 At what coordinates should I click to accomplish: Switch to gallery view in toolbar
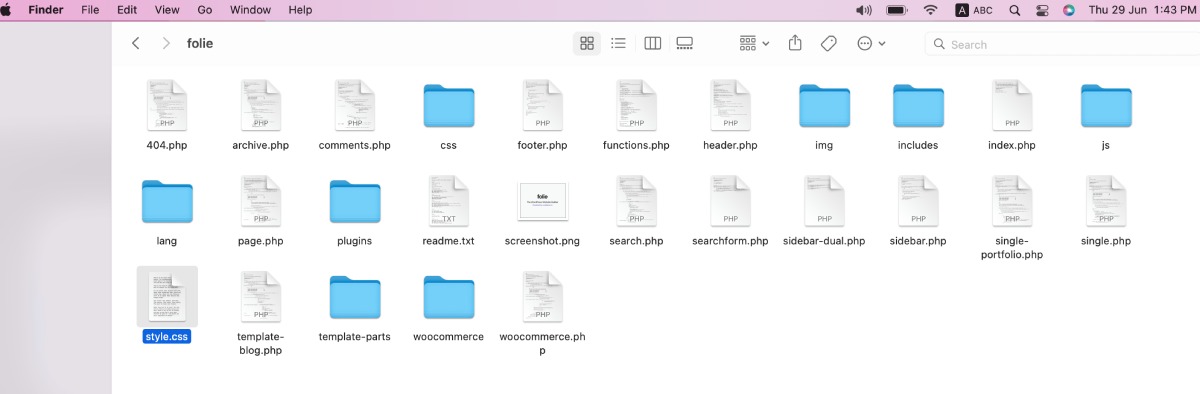point(685,43)
